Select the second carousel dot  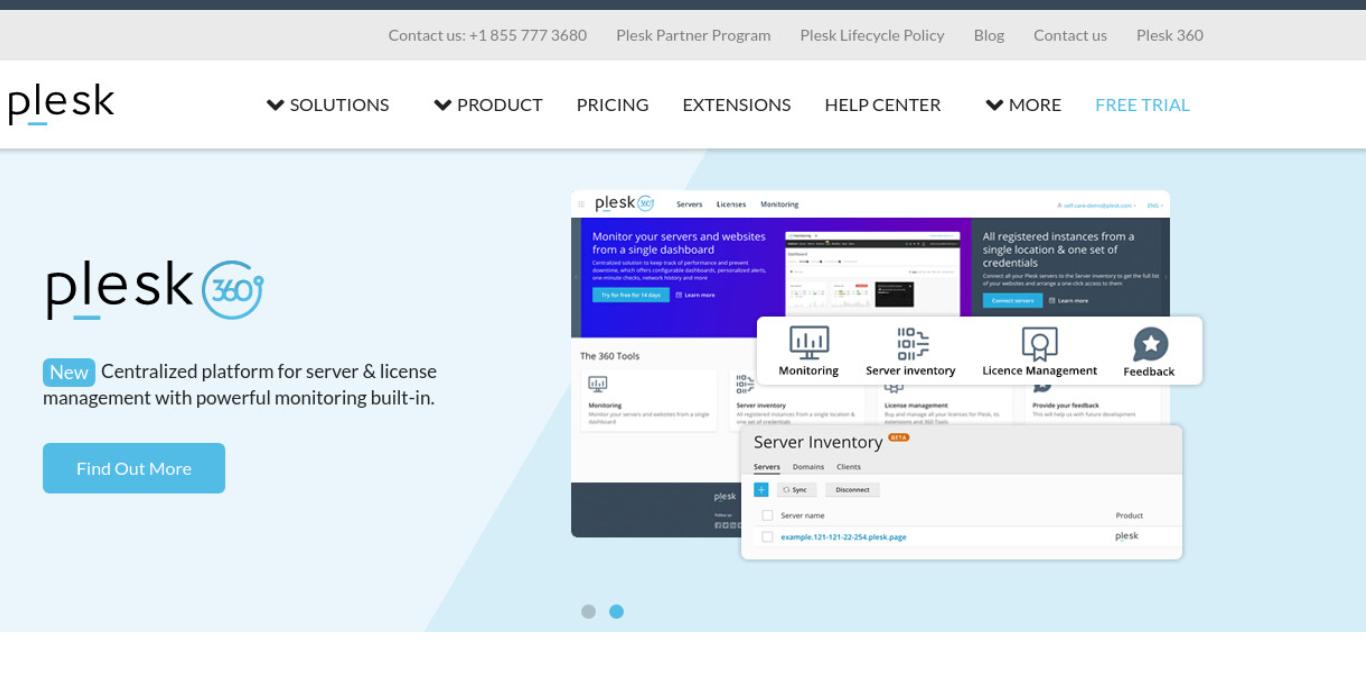616,611
